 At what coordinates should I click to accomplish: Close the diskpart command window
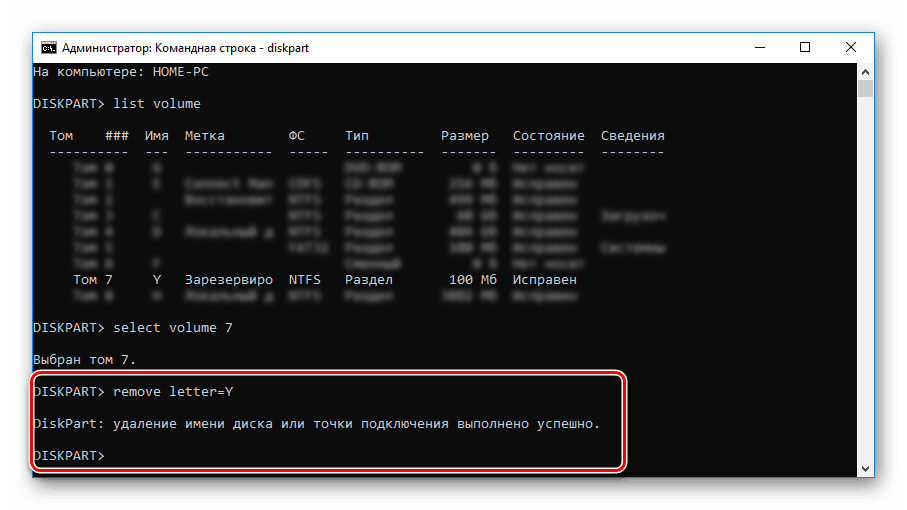coord(850,47)
